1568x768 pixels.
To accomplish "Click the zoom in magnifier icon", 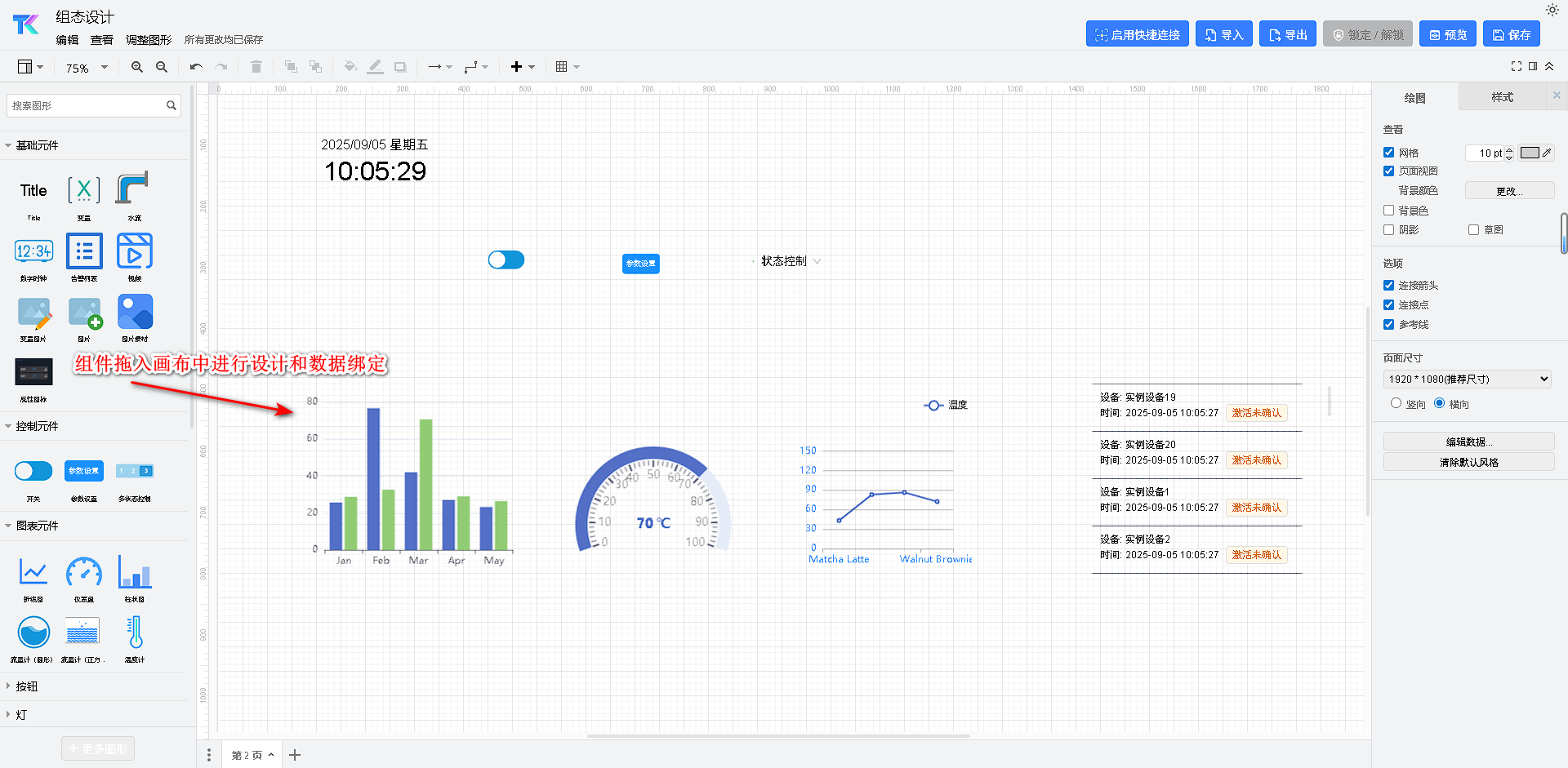I will point(137,67).
